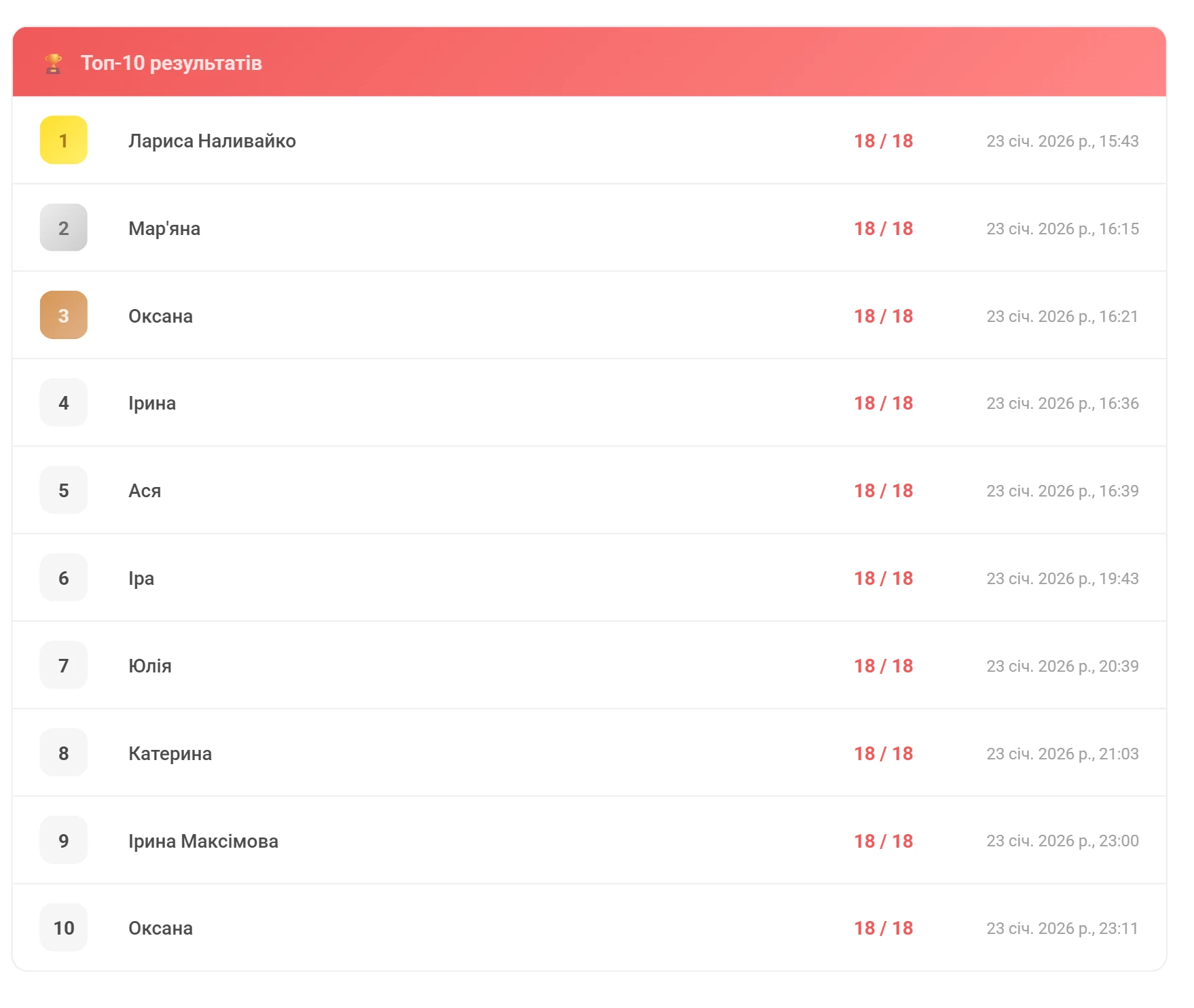Click the name Ірина Максімова

(x=203, y=841)
